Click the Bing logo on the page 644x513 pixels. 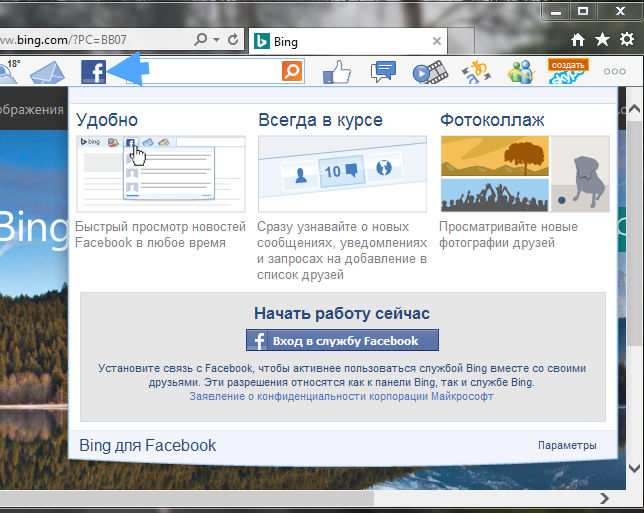[x=34, y=228]
